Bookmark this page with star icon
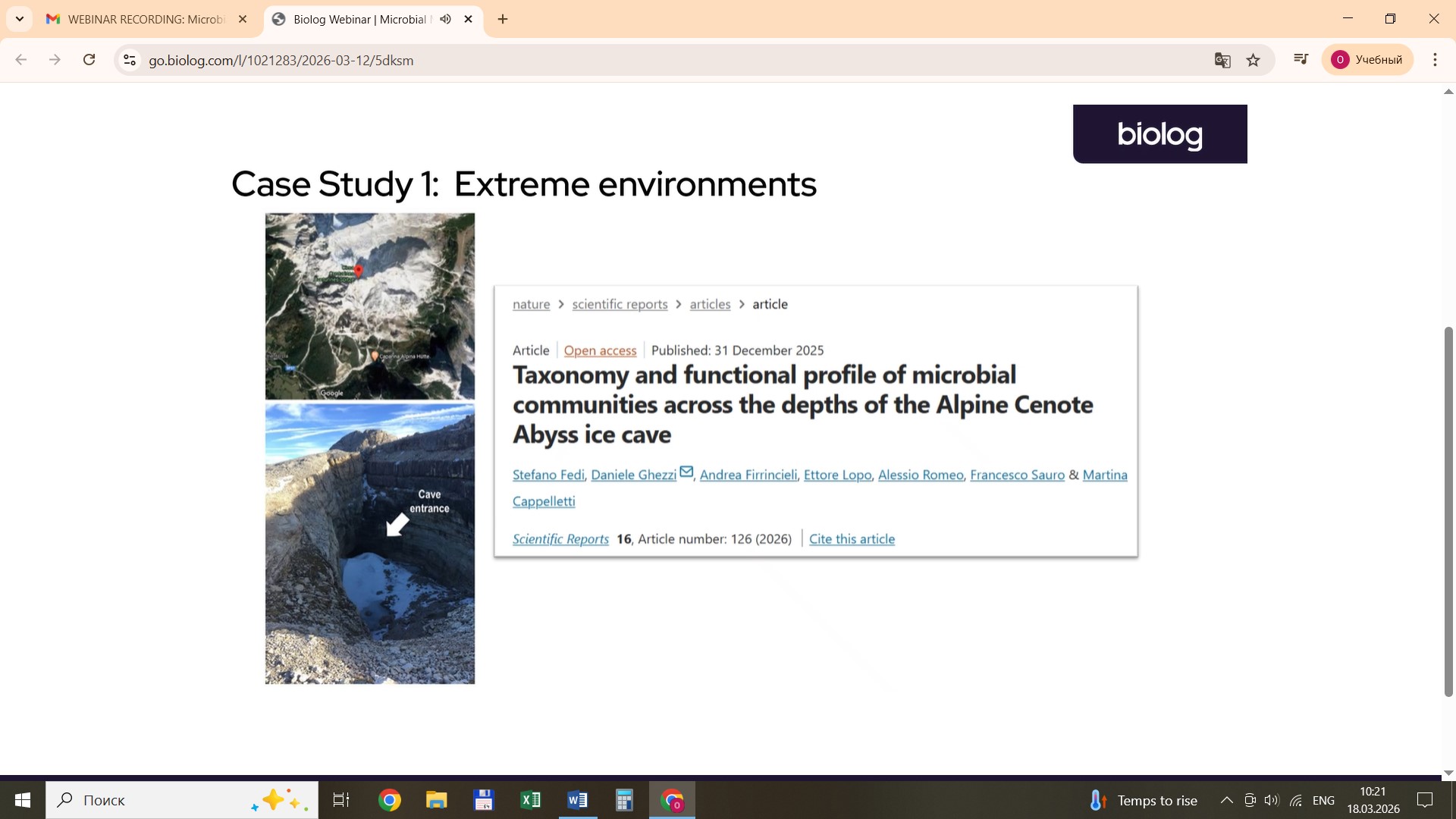Viewport: 1456px width, 819px height. tap(1253, 60)
